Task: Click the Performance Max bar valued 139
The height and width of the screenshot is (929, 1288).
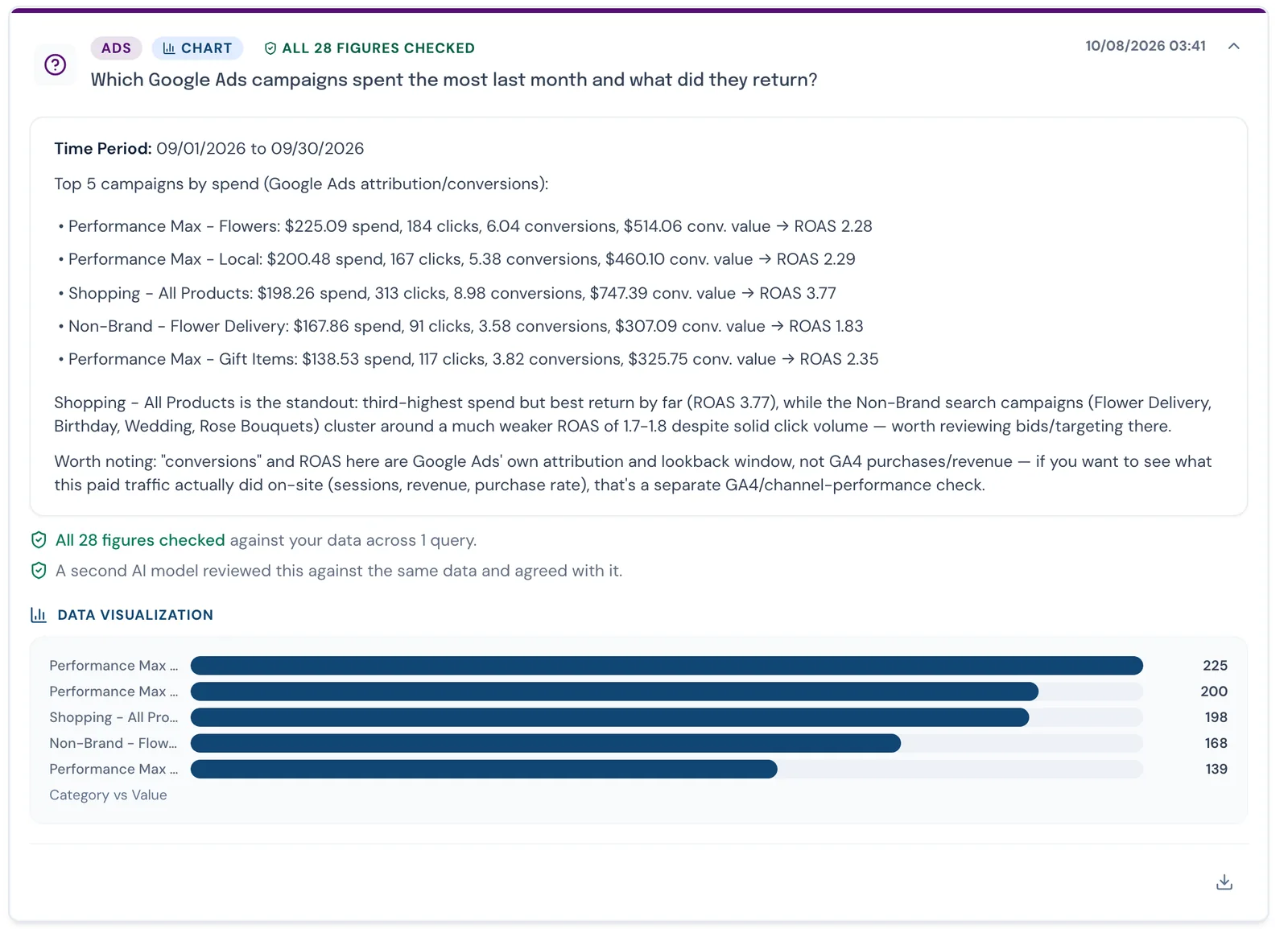Action: pos(484,769)
